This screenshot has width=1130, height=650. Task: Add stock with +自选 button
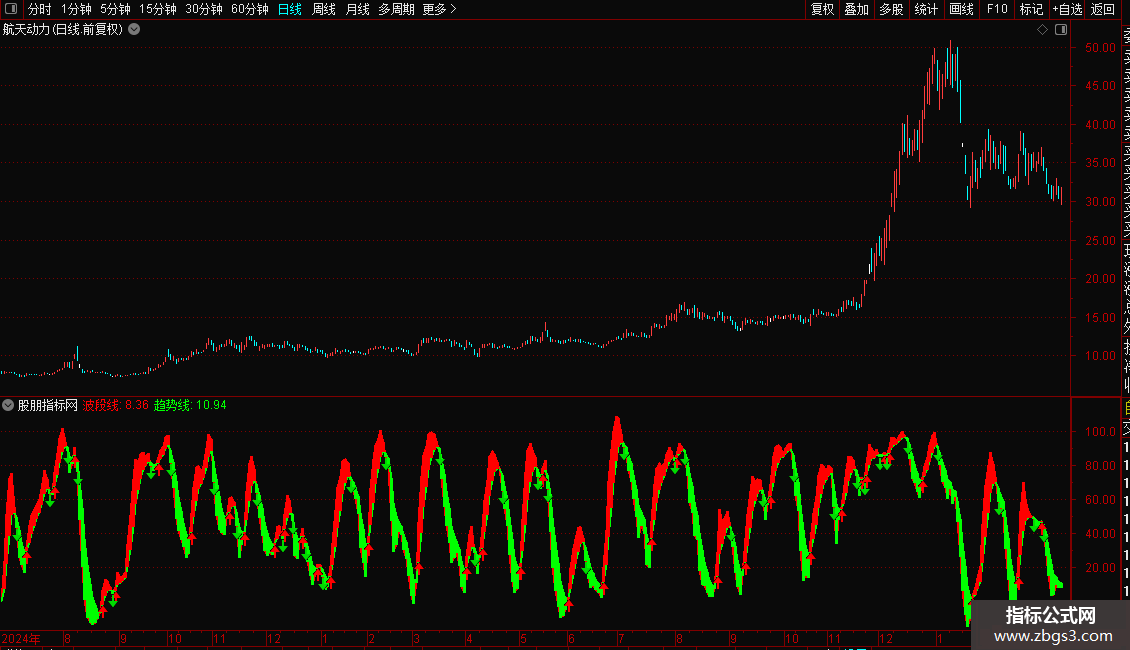click(1067, 9)
